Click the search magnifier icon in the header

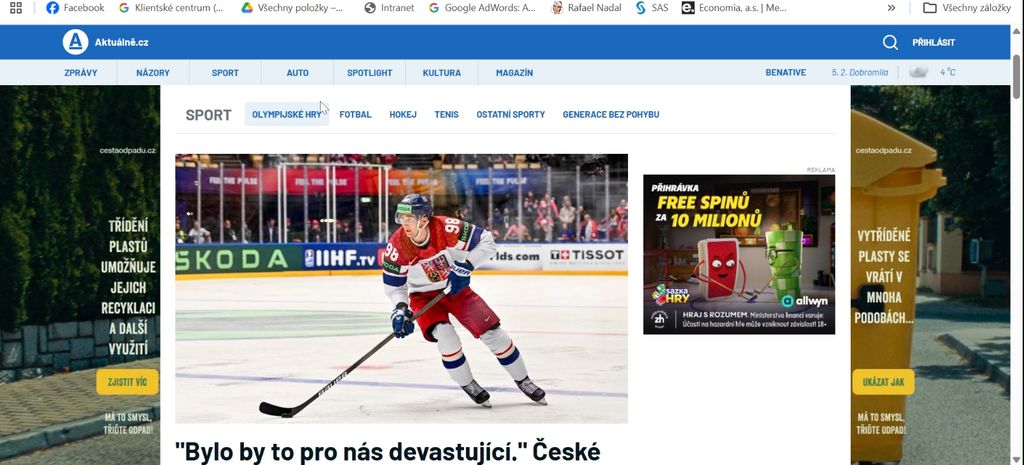tap(890, 42)
